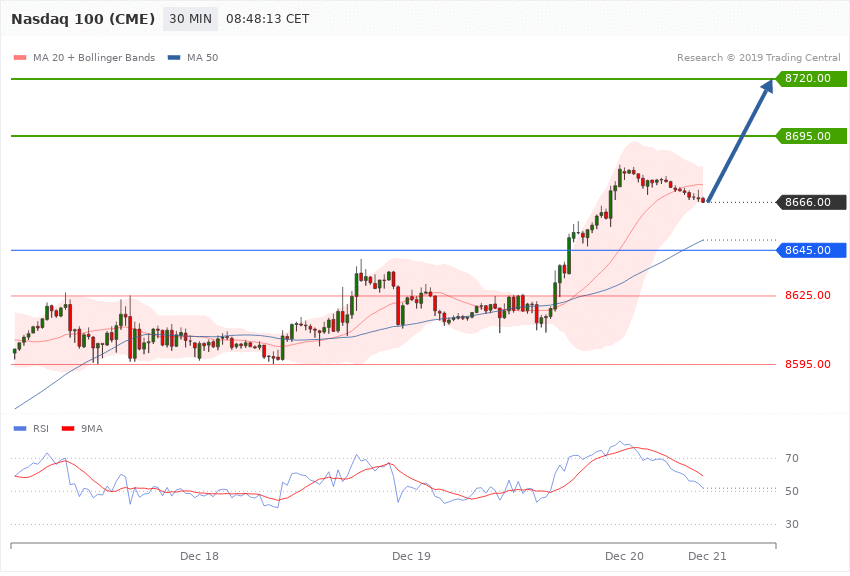Click the 8645.00 blue pivot tag
The image size is (850, 576).
[x=812, y=250]
